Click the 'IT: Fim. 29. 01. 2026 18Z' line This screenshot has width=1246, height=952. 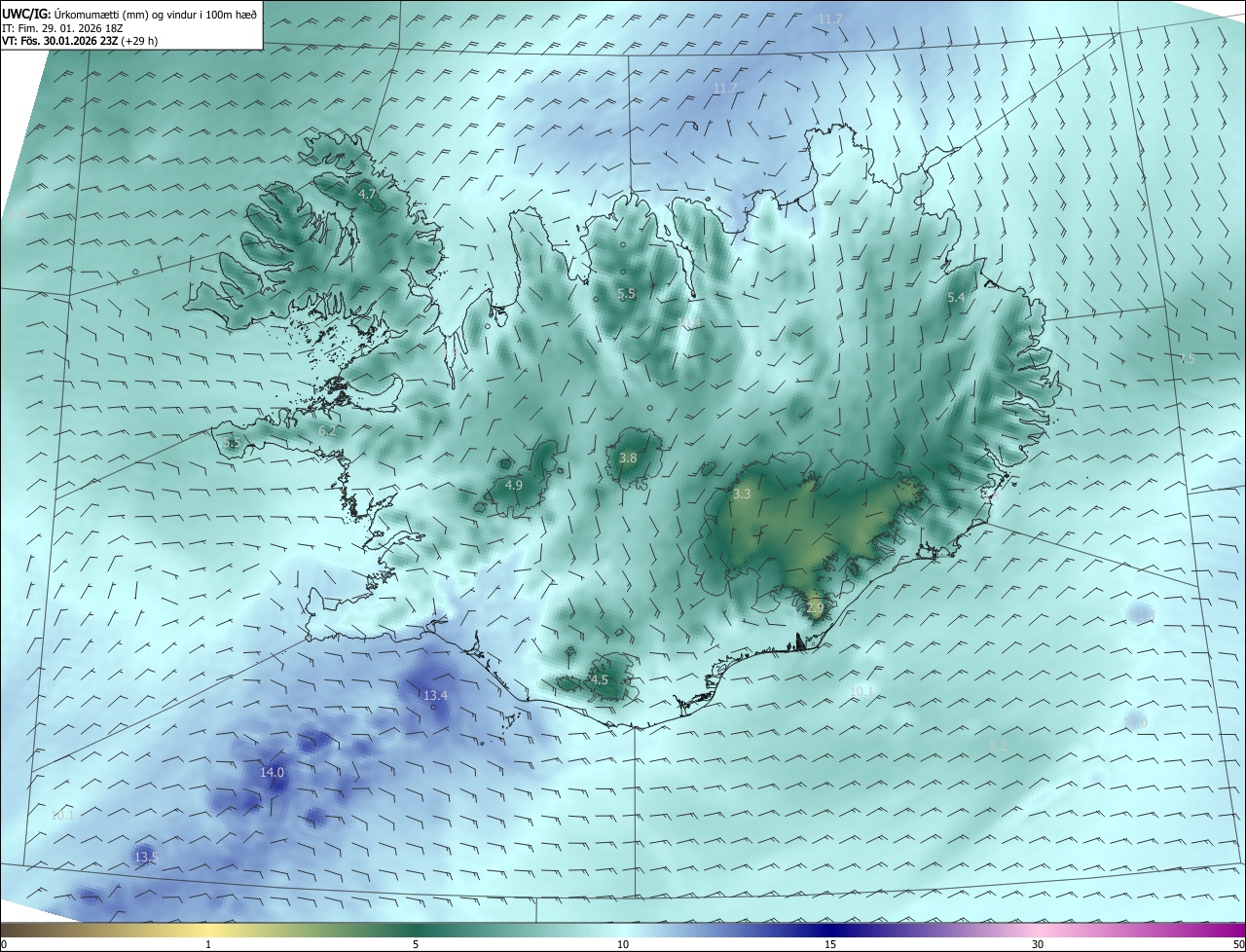click(61, 28)
